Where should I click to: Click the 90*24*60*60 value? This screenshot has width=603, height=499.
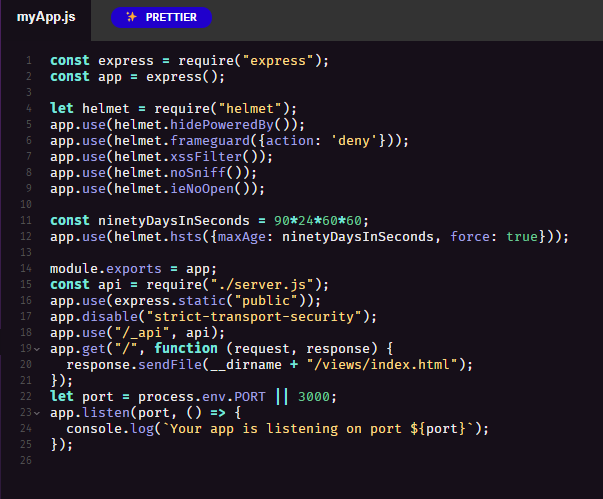(x=318, y=221)
